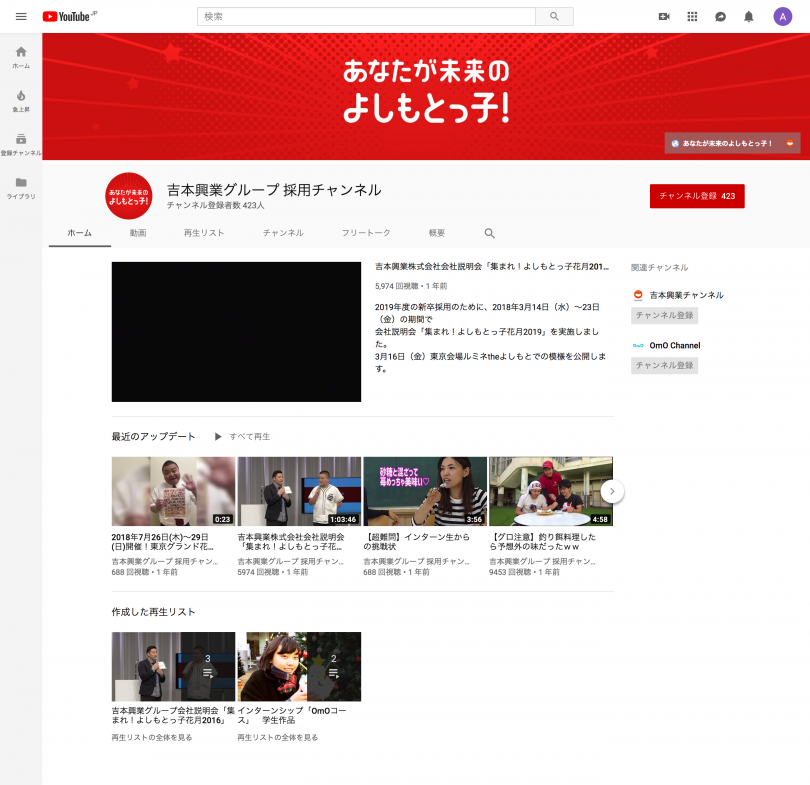Open the notifications bell
The image size is (810, 785).
pos(748,16)
